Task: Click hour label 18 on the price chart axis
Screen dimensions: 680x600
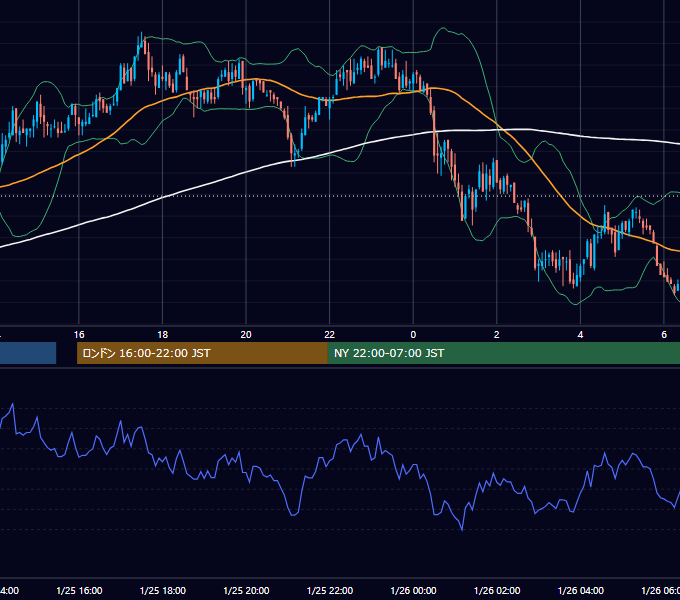Action: 163,335
